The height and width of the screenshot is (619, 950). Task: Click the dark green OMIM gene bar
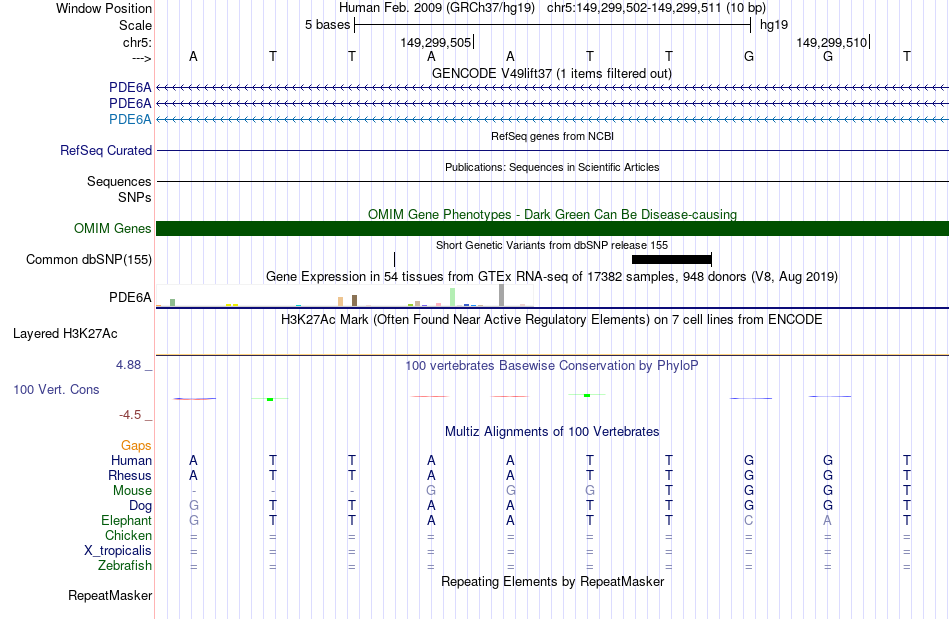(x=552, y=228)
